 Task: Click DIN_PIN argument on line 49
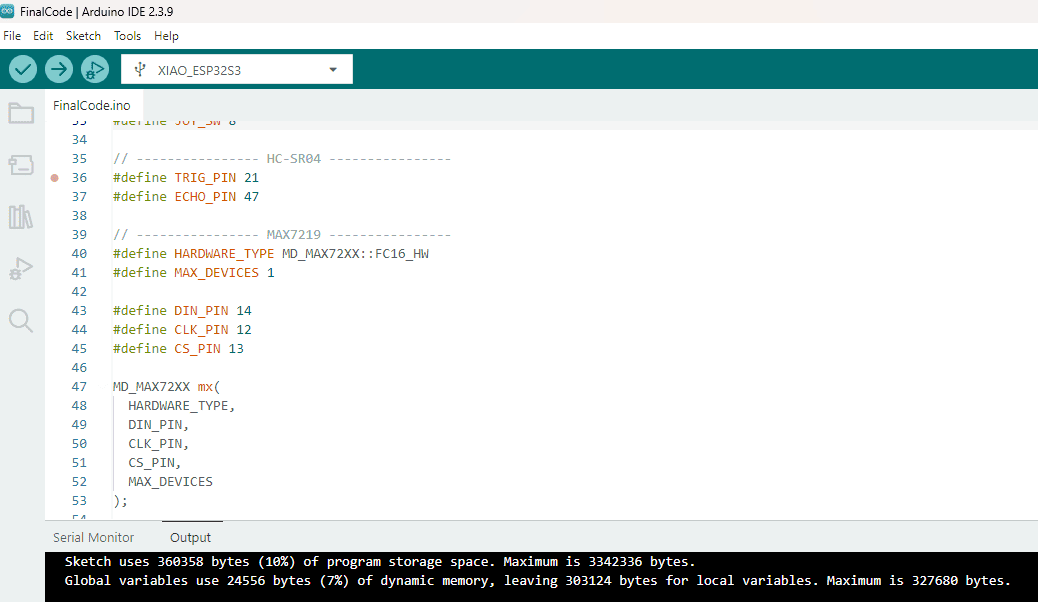[x=159, y=425]
